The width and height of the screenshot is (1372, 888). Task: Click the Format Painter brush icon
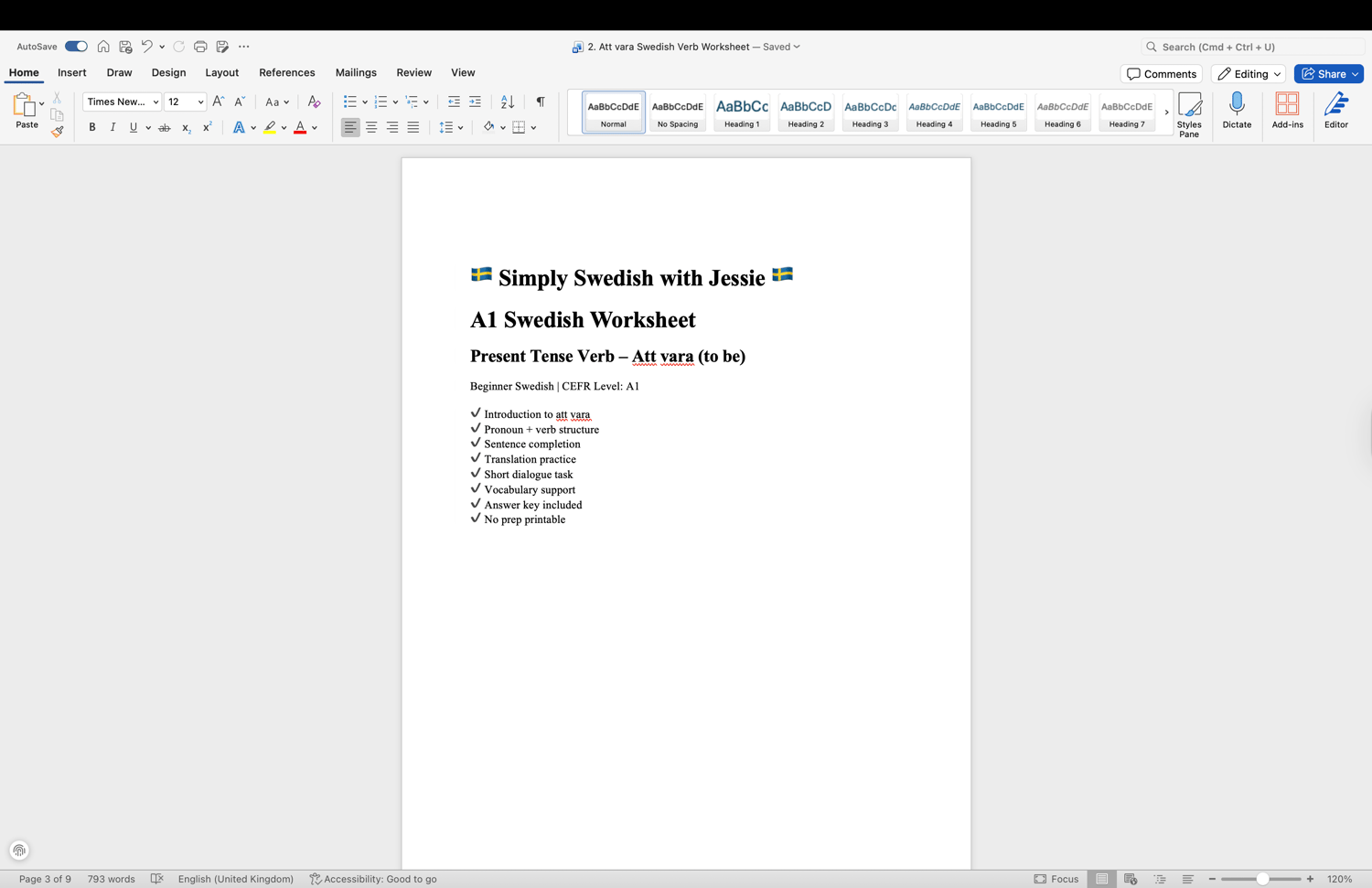57,132
